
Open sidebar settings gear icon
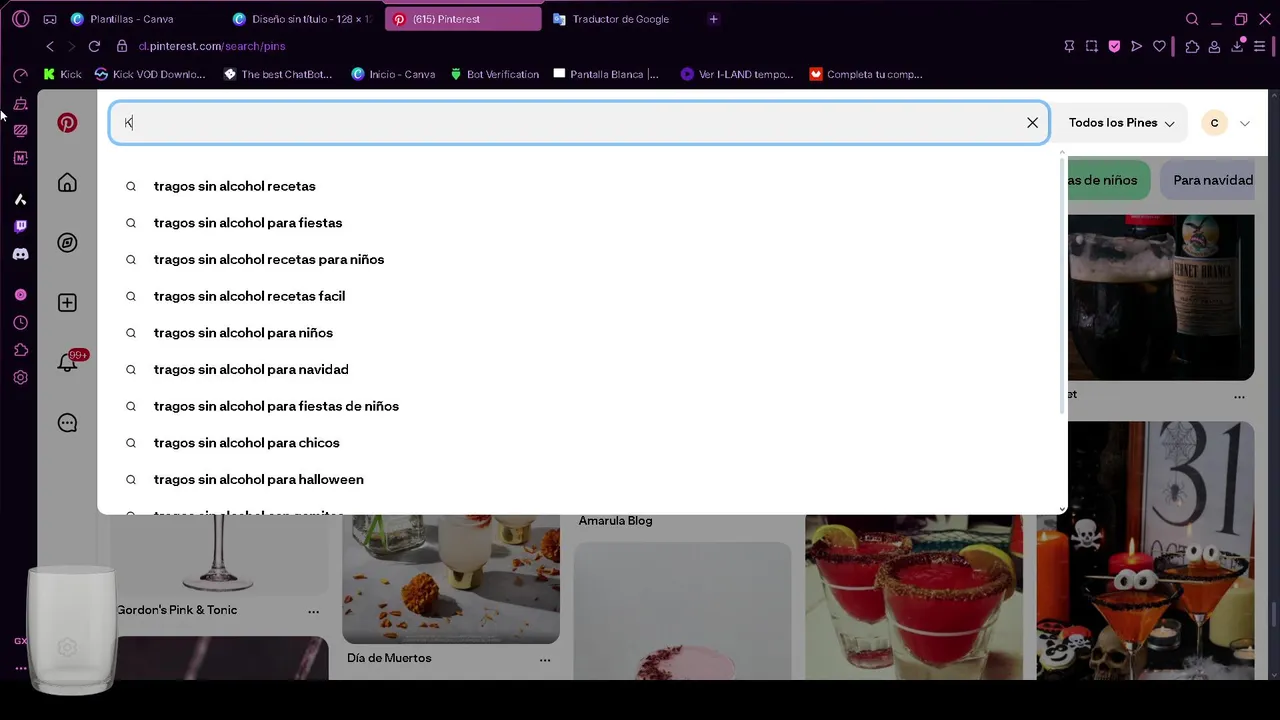[20, 378]
